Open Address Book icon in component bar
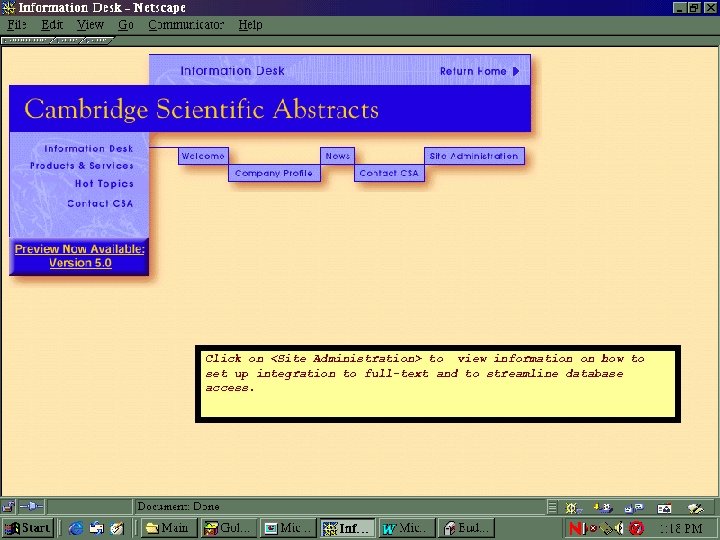Viewport: 720px width, 540px height. point(664,507)
